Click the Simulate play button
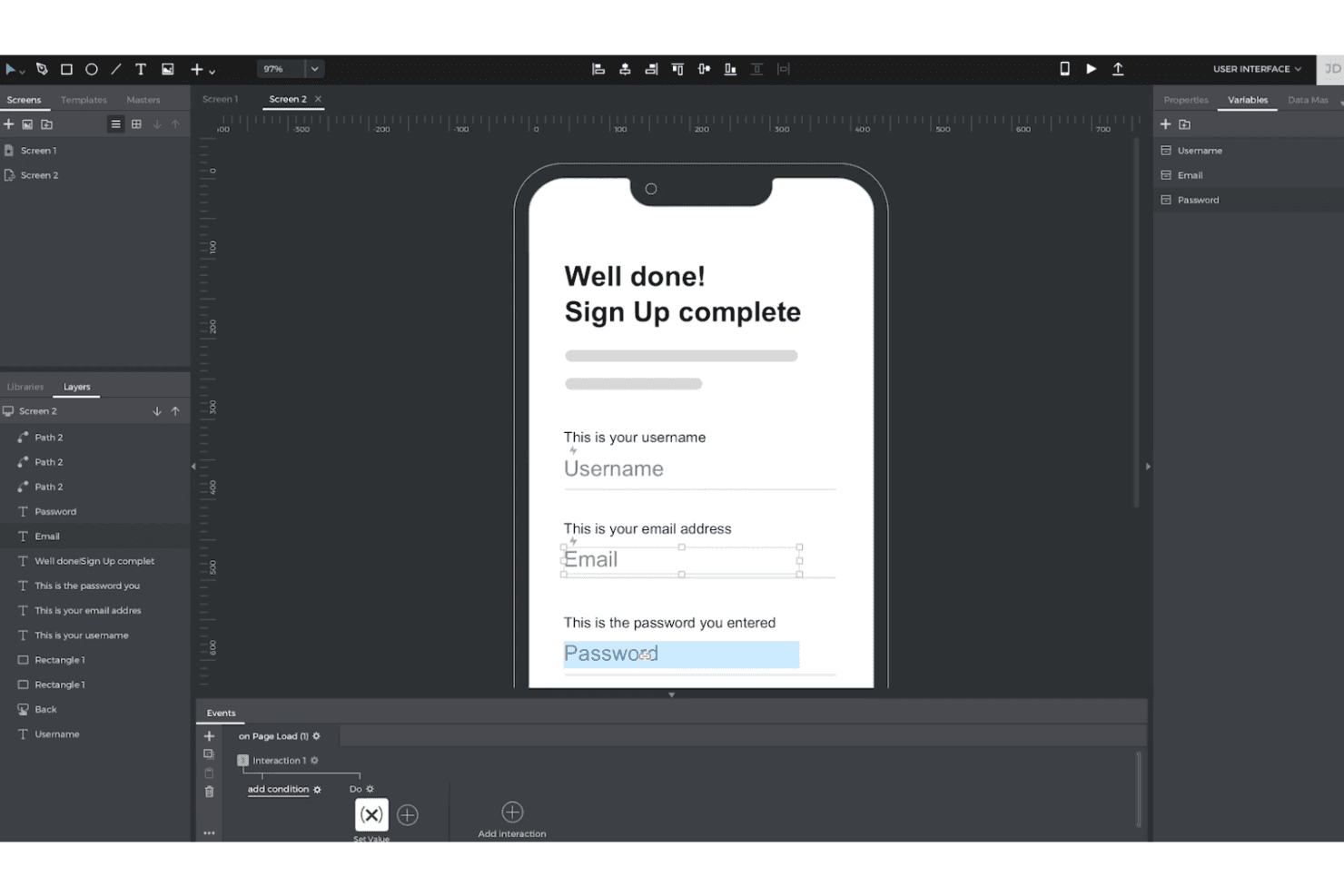Image resolution: width=1344 pixels, height=896 pixels. (x=1092, y=69)
